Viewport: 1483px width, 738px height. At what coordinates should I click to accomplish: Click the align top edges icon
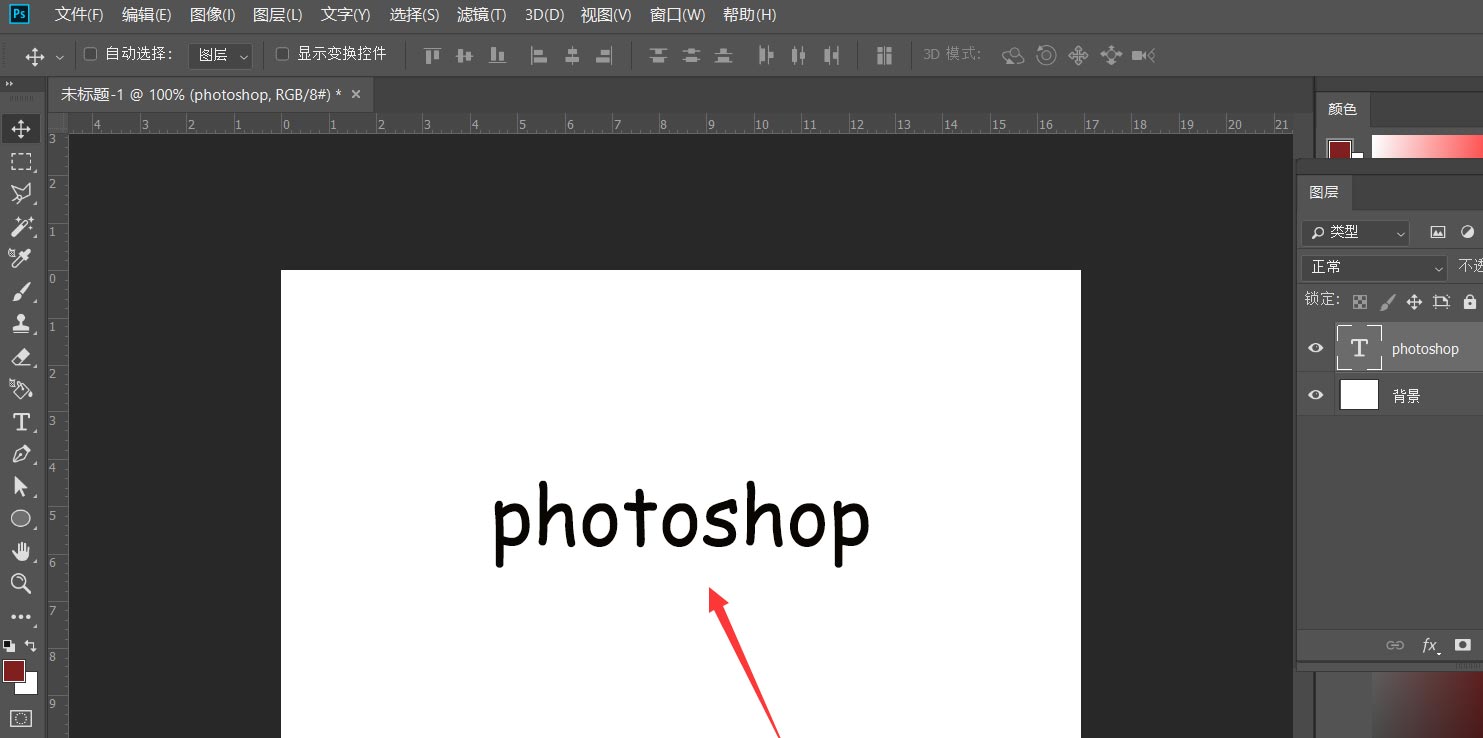tap(432, 56)
